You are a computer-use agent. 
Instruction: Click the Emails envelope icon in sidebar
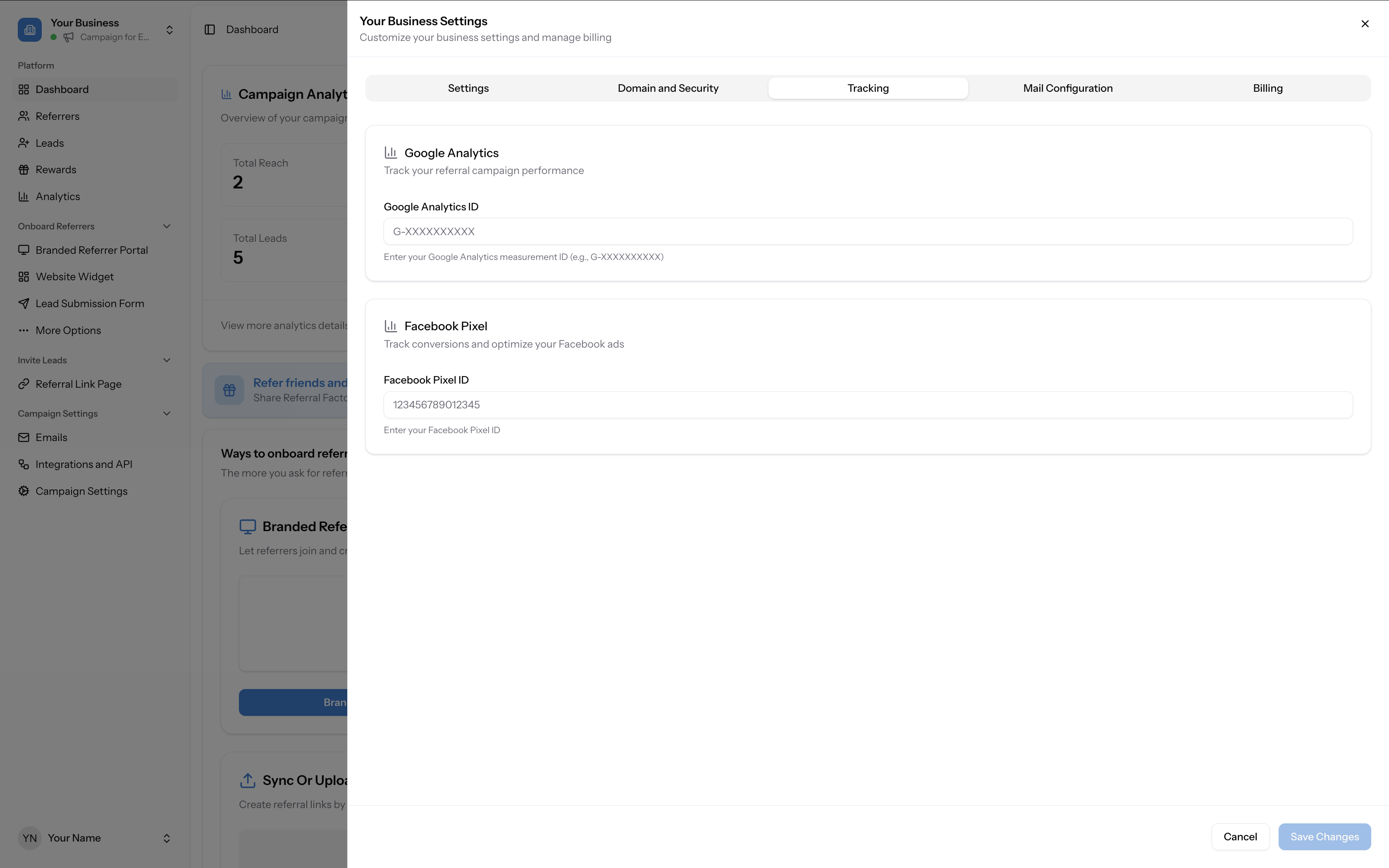click(x=24, y=437)
